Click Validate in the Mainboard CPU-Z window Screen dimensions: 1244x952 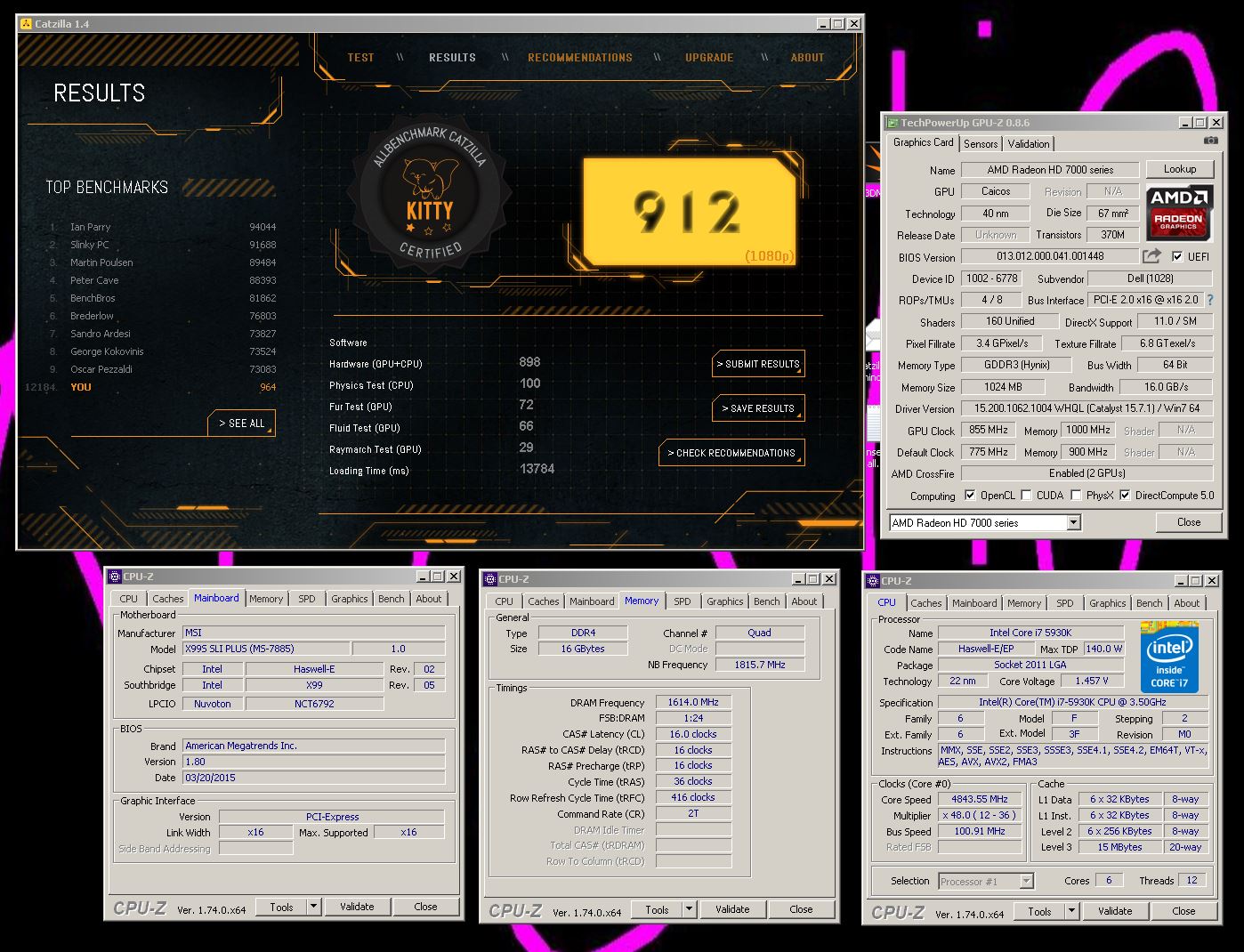[357, 907]
